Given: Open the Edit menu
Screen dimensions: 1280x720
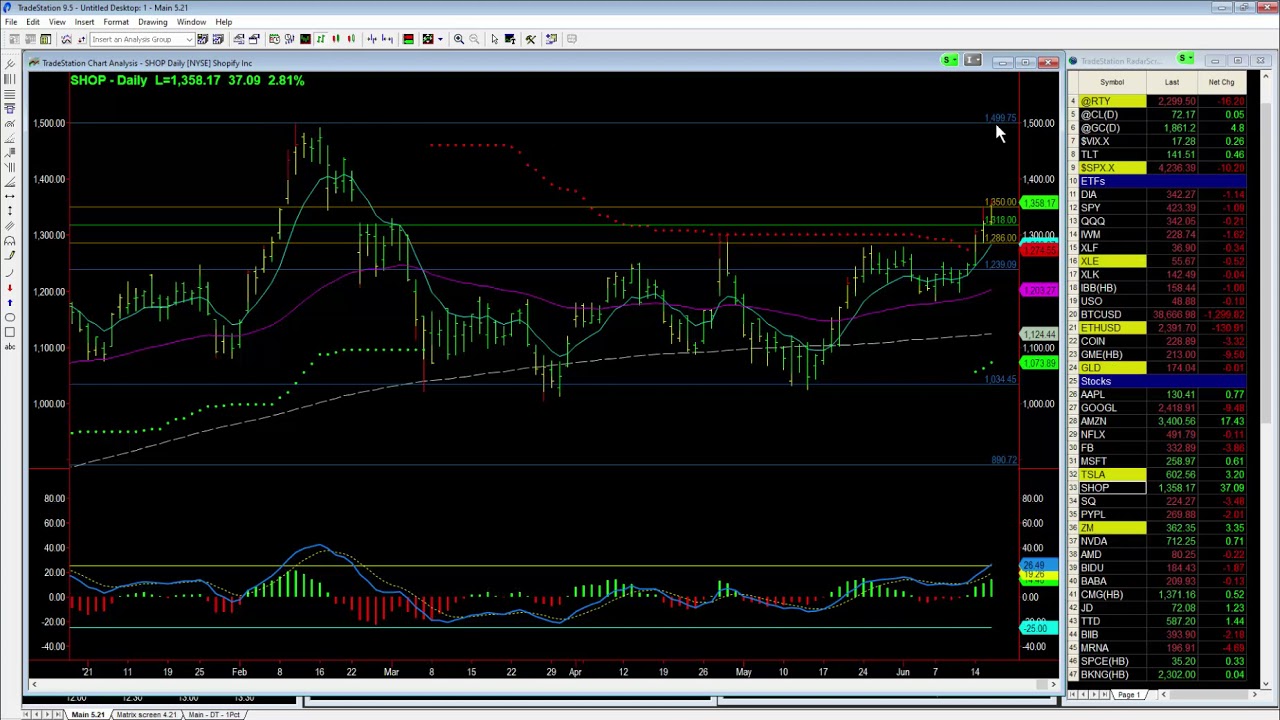Looking at the screenshot, I should pos(33,22).
